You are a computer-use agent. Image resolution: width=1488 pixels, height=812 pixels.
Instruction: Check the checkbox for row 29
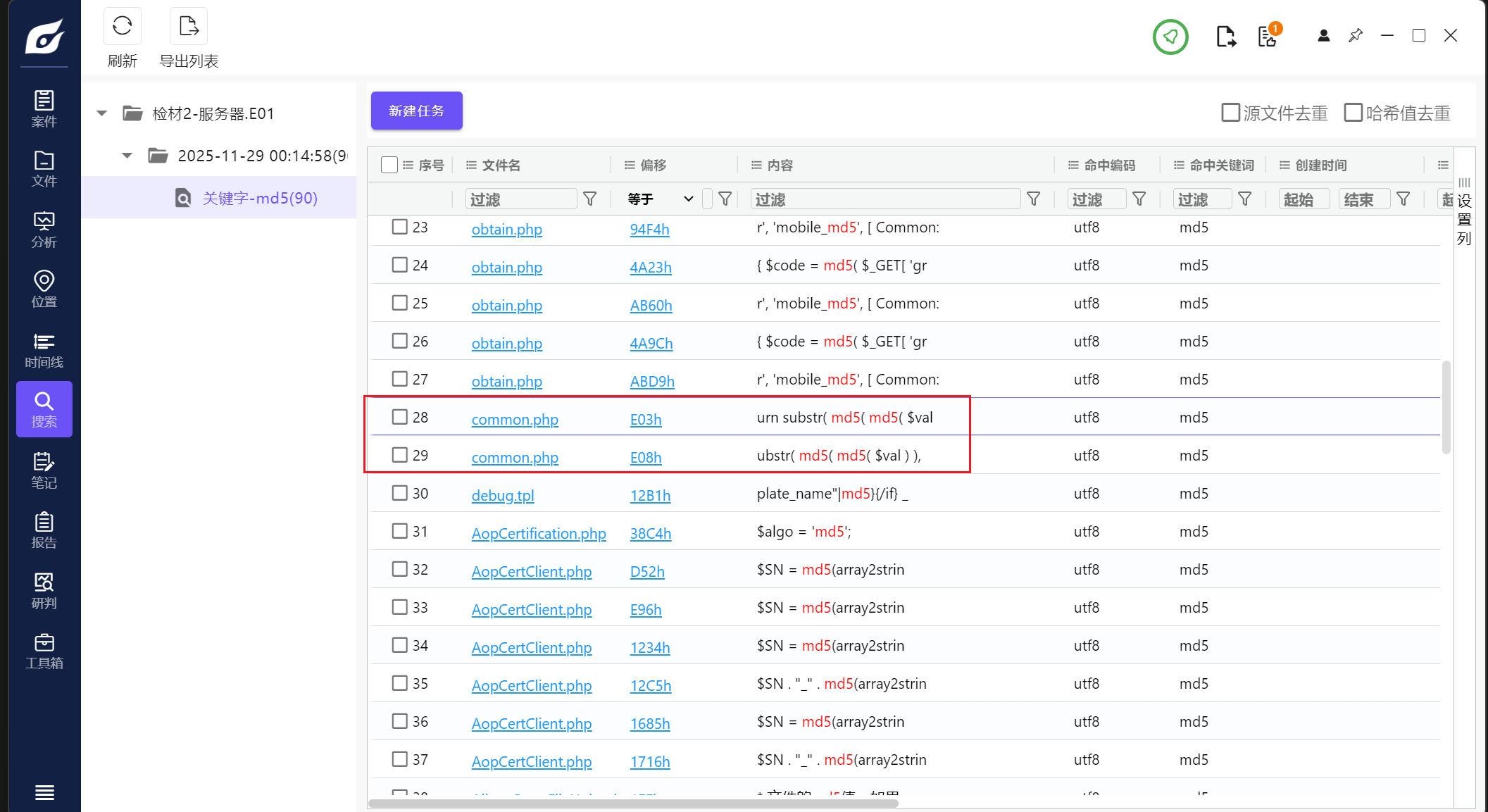[400, 455]
